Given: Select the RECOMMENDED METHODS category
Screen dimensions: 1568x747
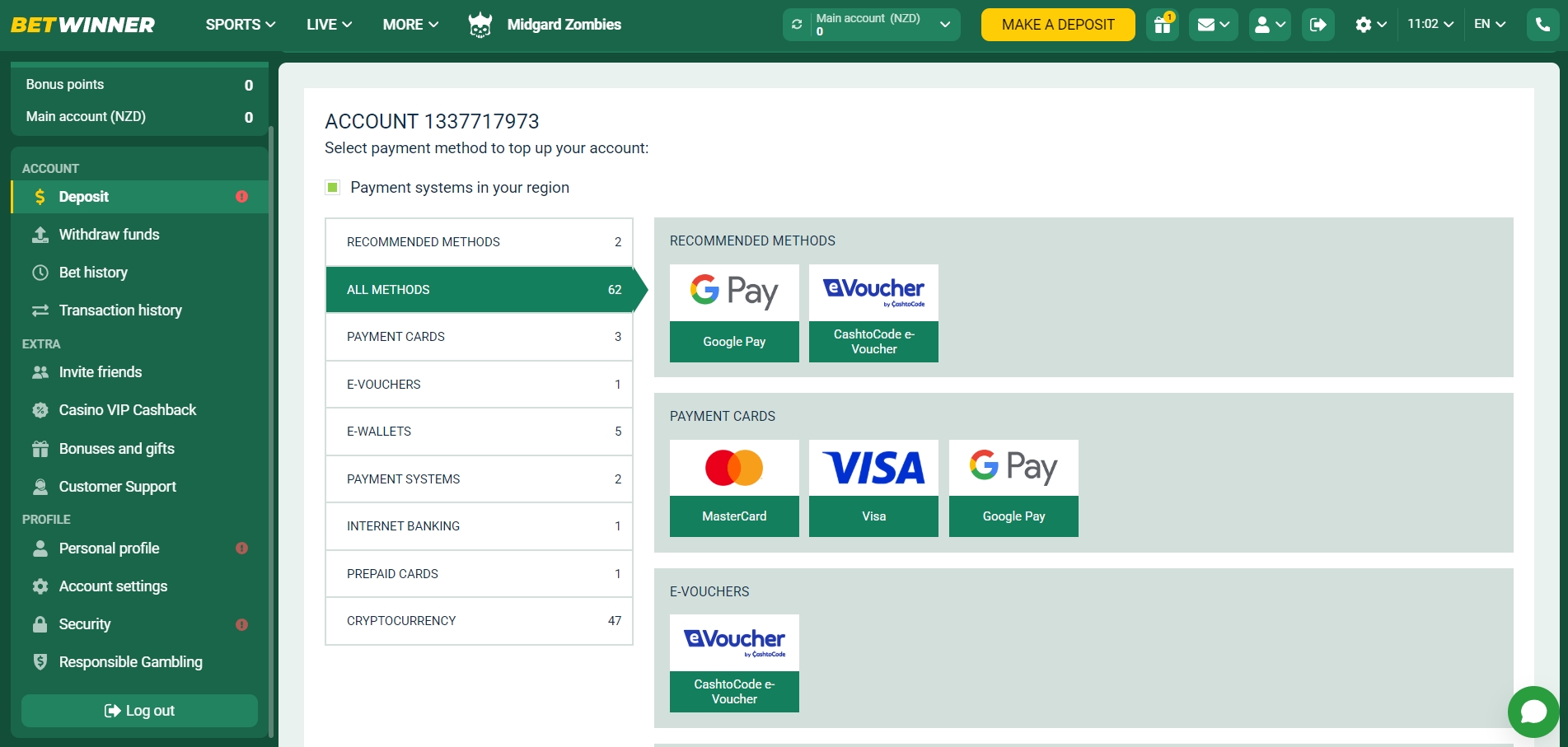Looking at the screenshot, I should 479,242.
